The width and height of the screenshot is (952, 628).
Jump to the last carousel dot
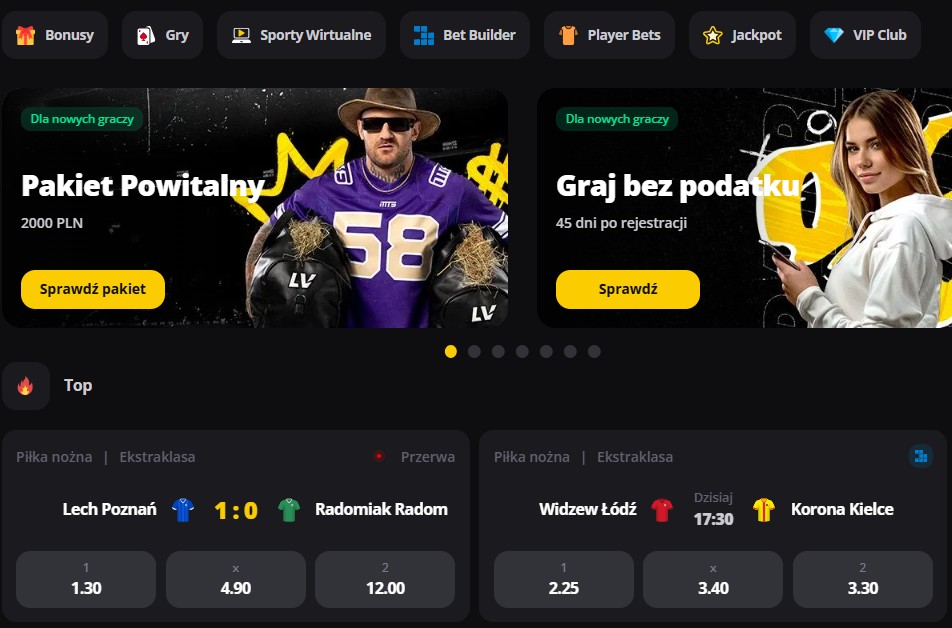594,352
